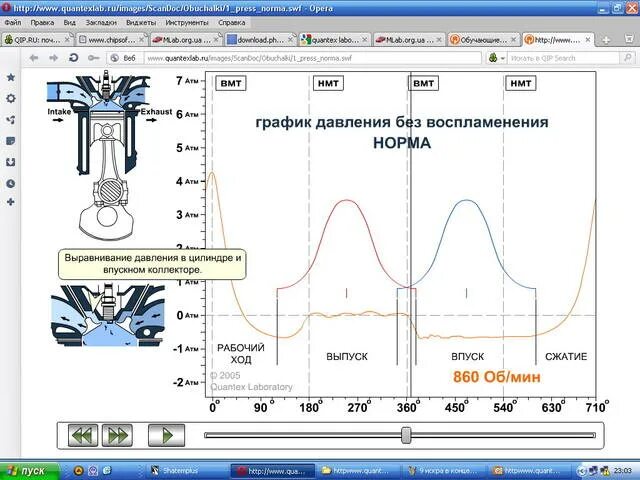Open the Unite sharing panel in sidebar

click(11, 120)
